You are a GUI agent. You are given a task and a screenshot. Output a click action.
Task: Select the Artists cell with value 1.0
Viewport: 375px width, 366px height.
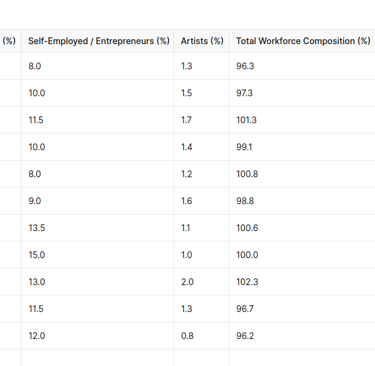201,255
